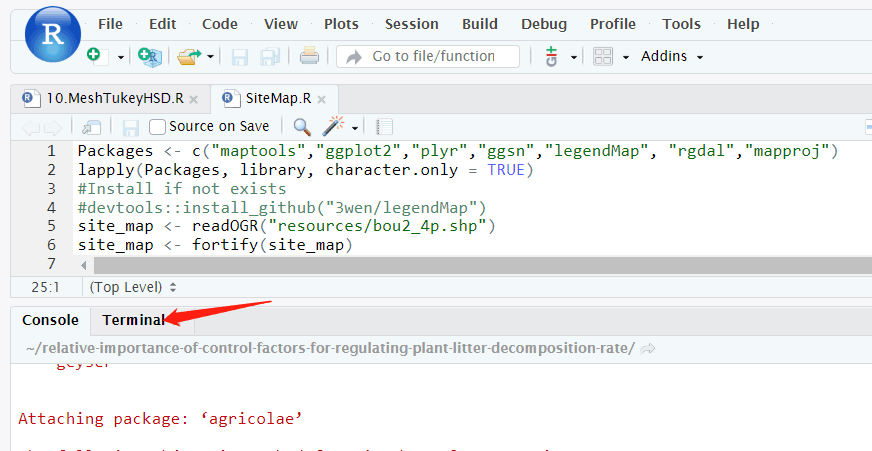Click the editor horizontal scrollbar
Screen dimensions: 872x451
(x=470, y=265)
